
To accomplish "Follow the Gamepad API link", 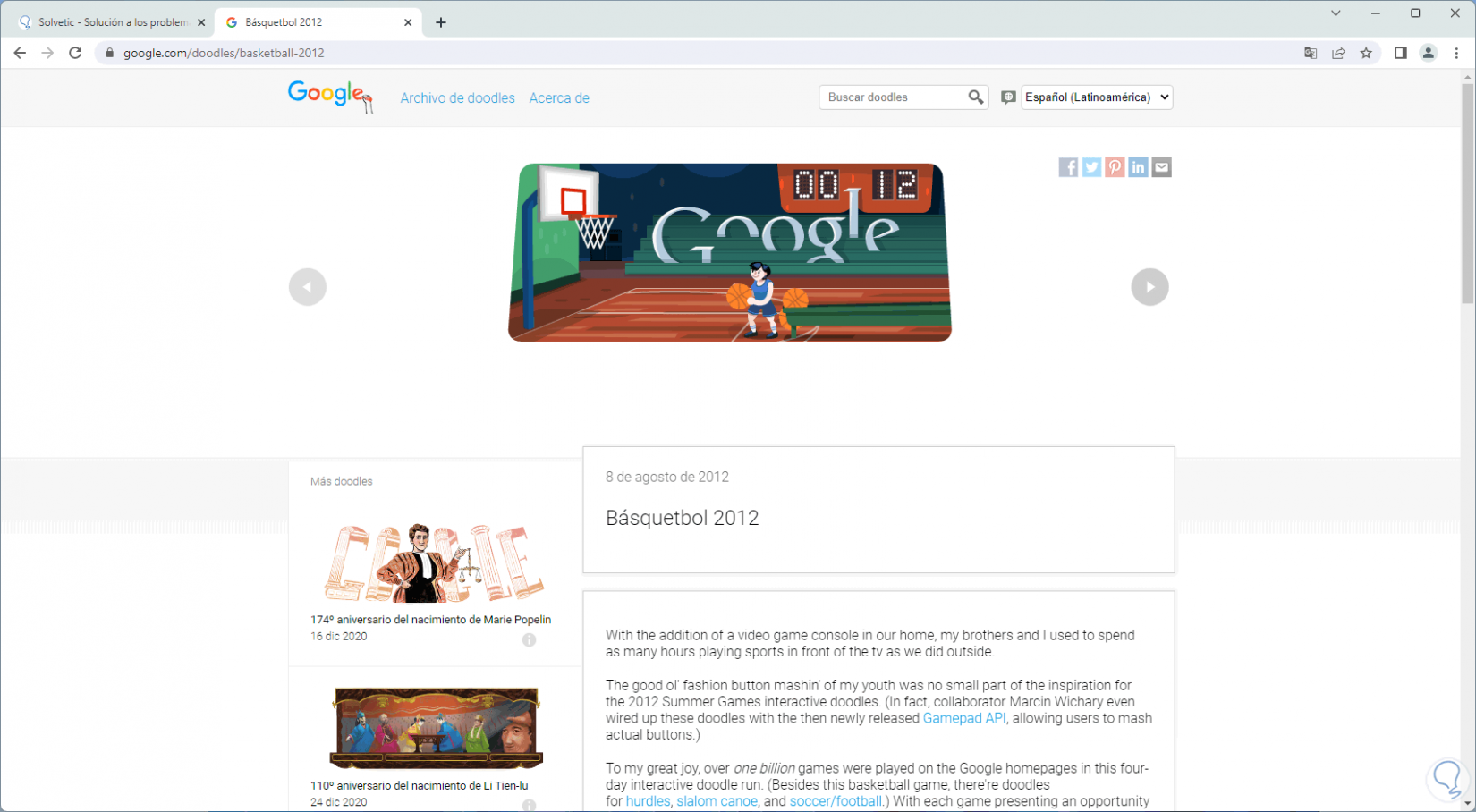I will coord(964,718).
